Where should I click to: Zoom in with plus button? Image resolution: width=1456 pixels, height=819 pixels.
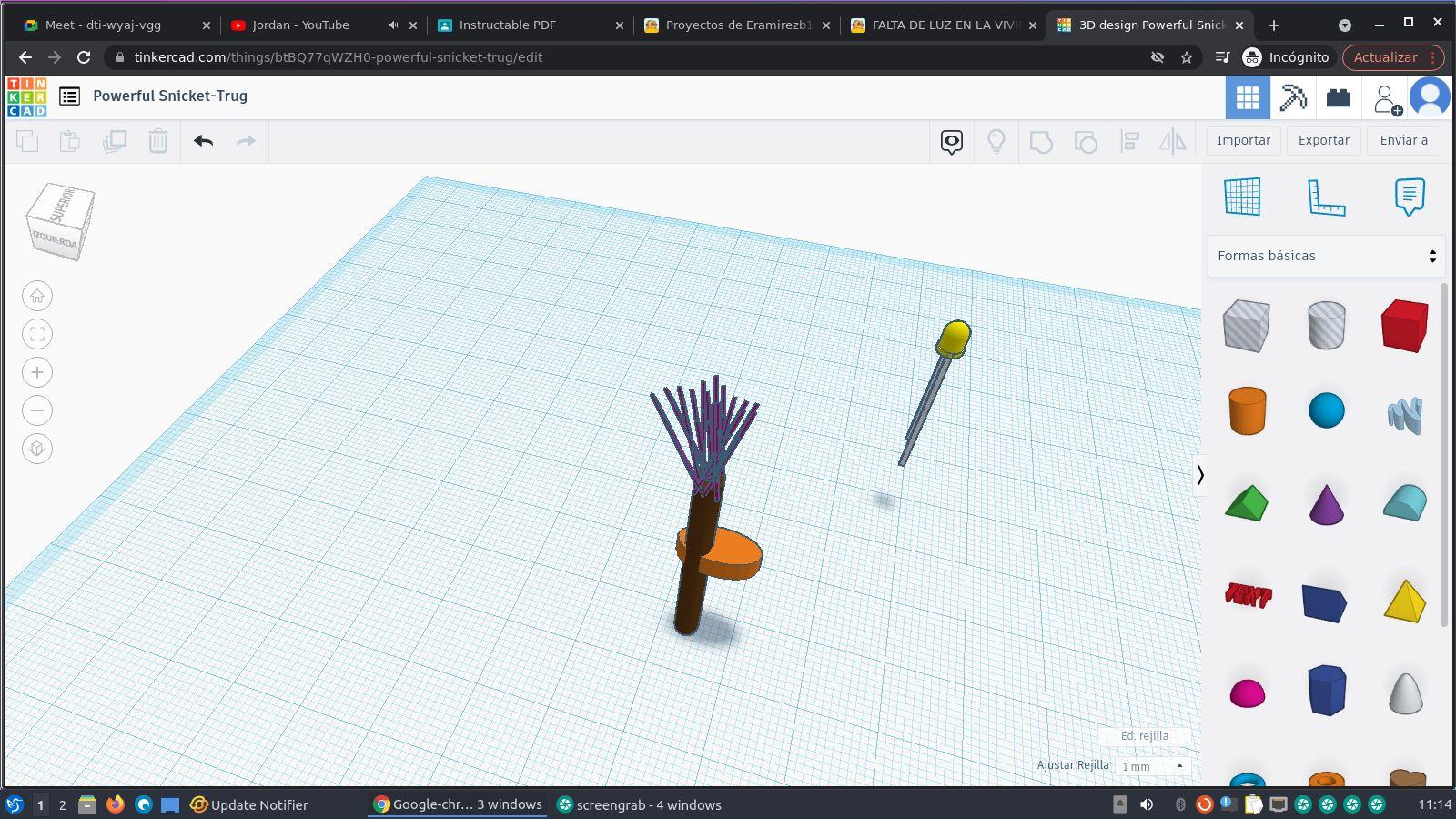(x=37, y=372)
